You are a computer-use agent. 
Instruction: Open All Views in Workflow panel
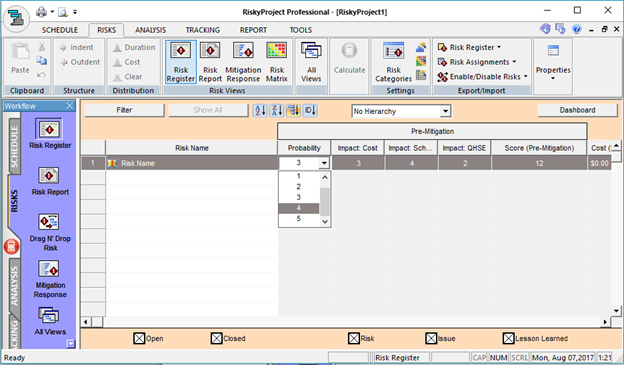pos(50,321)
